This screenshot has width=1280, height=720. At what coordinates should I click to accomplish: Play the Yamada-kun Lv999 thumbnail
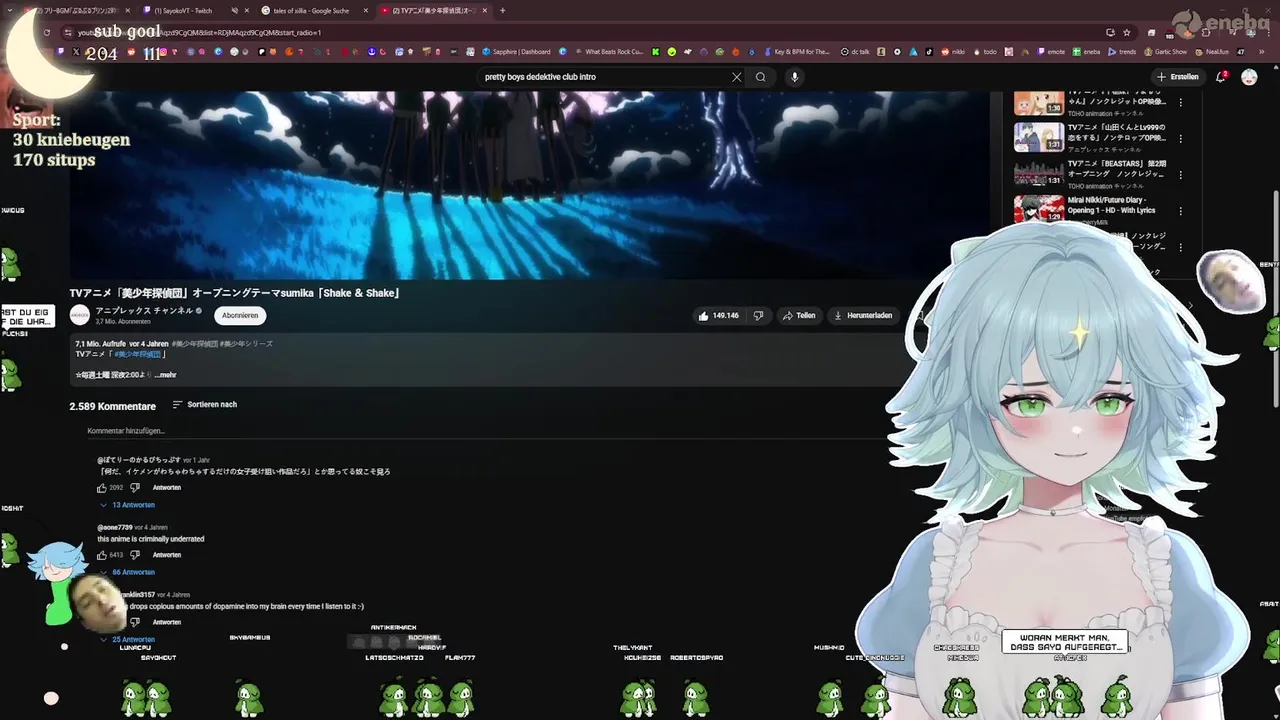tap(1039, 137)
